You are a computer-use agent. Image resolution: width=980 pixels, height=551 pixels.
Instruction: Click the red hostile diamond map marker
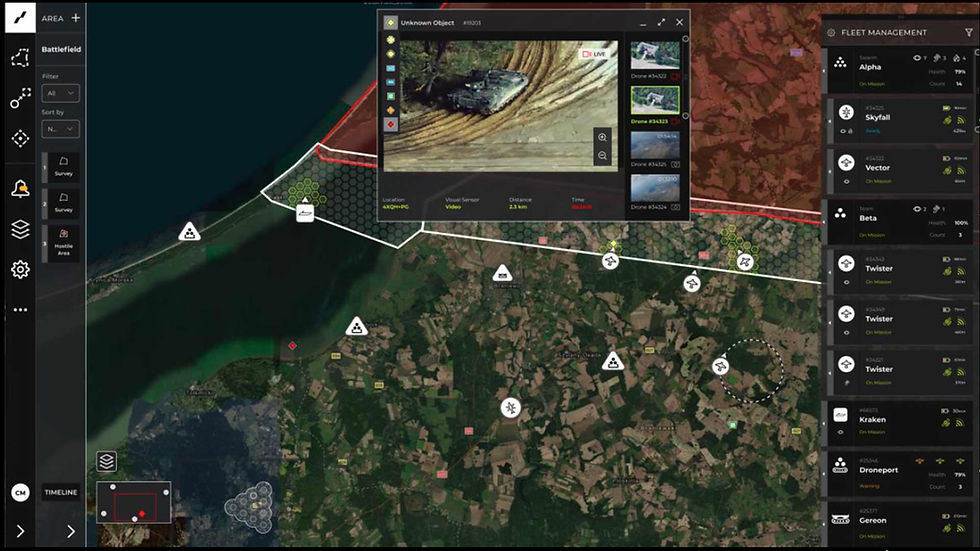292,345
